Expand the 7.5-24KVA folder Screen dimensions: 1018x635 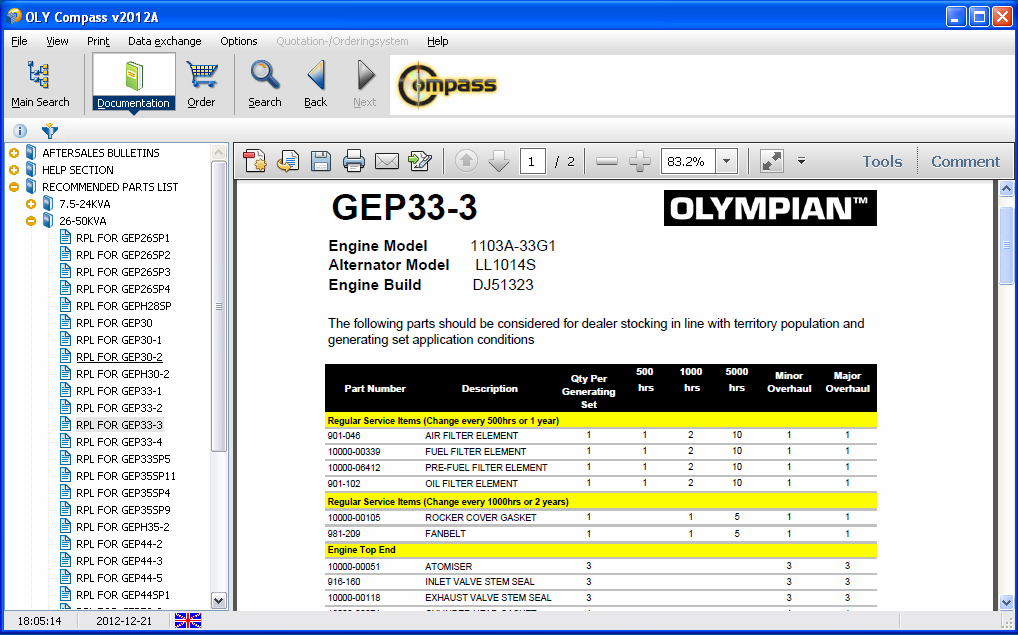[x=31, y=204]
